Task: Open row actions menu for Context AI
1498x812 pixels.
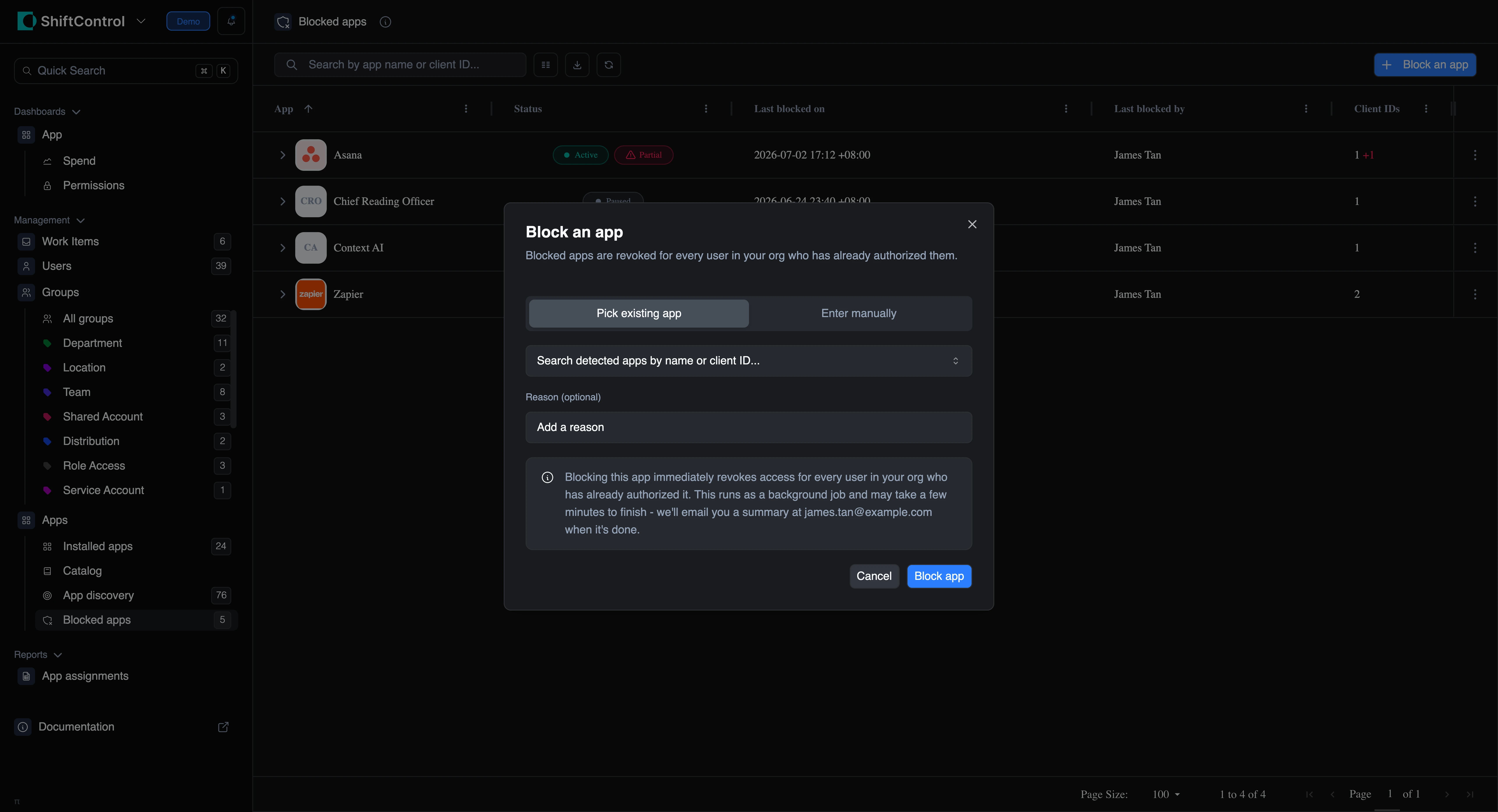Action: point(1475,248)
